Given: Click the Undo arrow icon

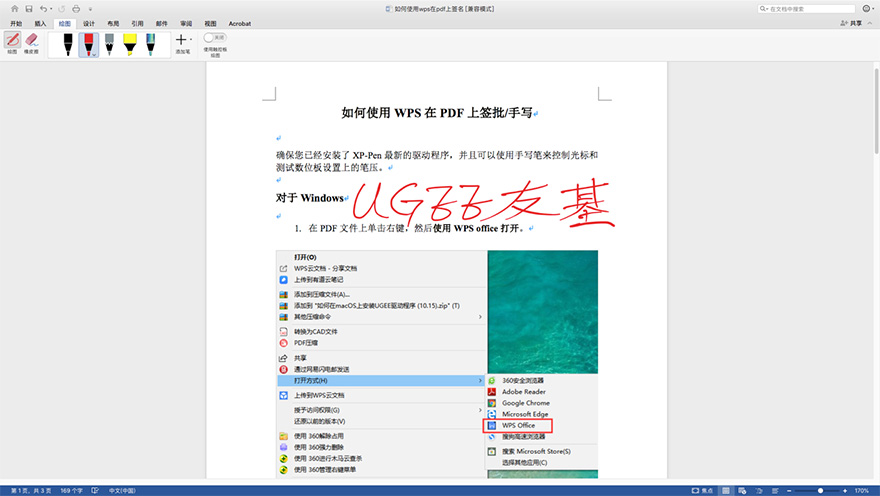Looking at the screenshot, I should [43, 9].
